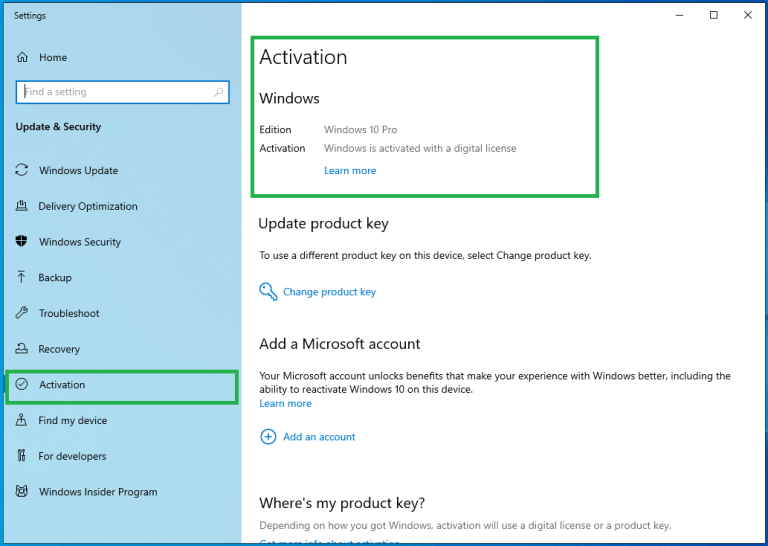
Task: Select Activation in the sidebar
Action: coord(122,387)
